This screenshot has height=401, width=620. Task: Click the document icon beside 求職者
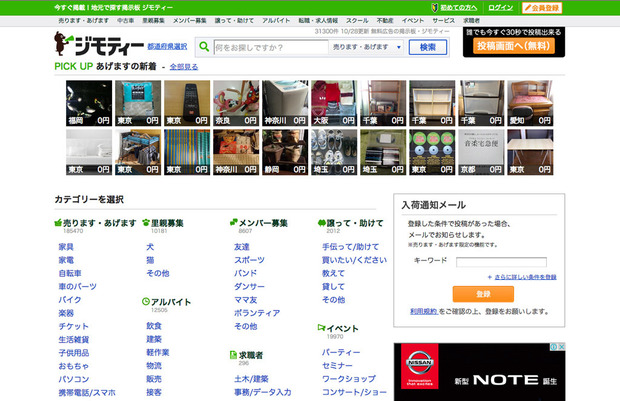pos(233,354)
